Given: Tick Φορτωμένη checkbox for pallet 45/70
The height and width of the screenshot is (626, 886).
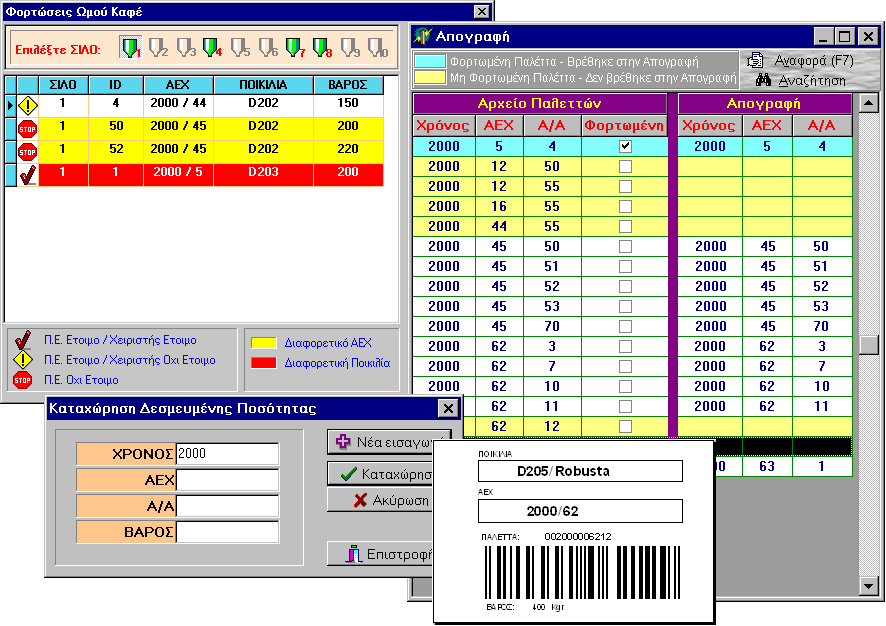Looking at the screenshot, I should tap(625, 326).
